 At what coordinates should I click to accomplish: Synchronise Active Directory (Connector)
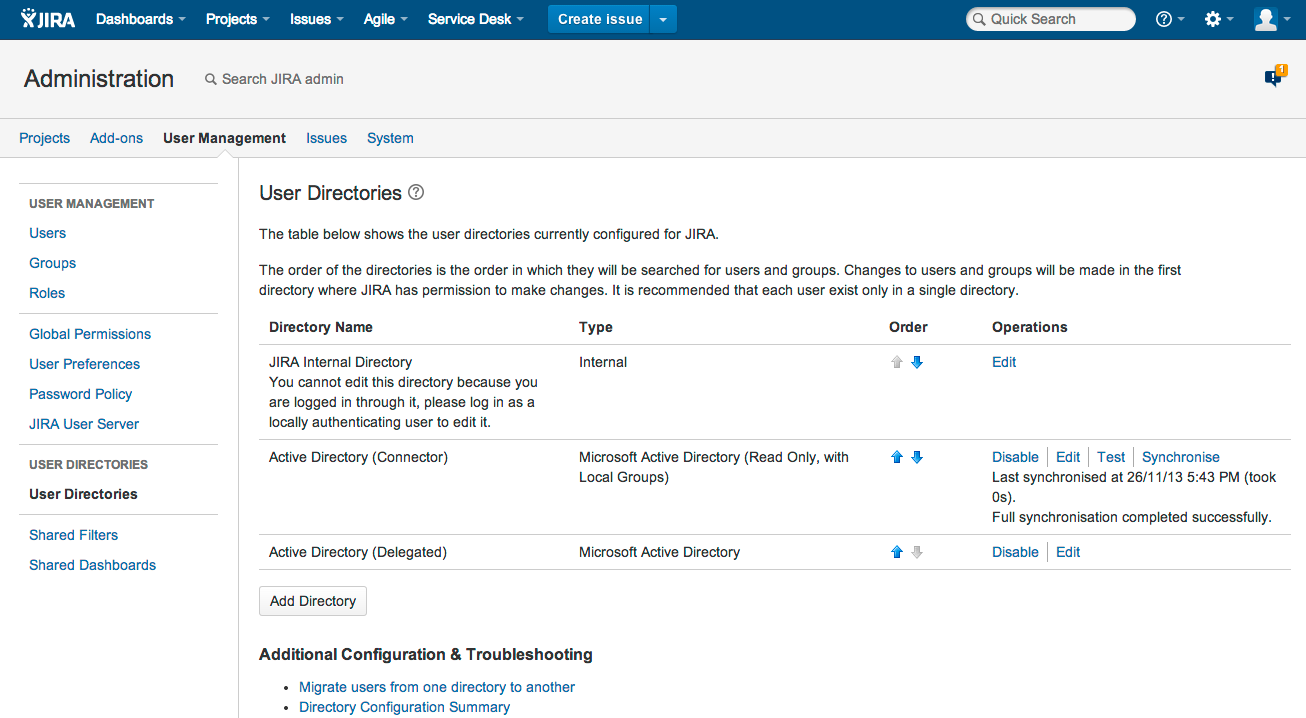(1181, 457)
